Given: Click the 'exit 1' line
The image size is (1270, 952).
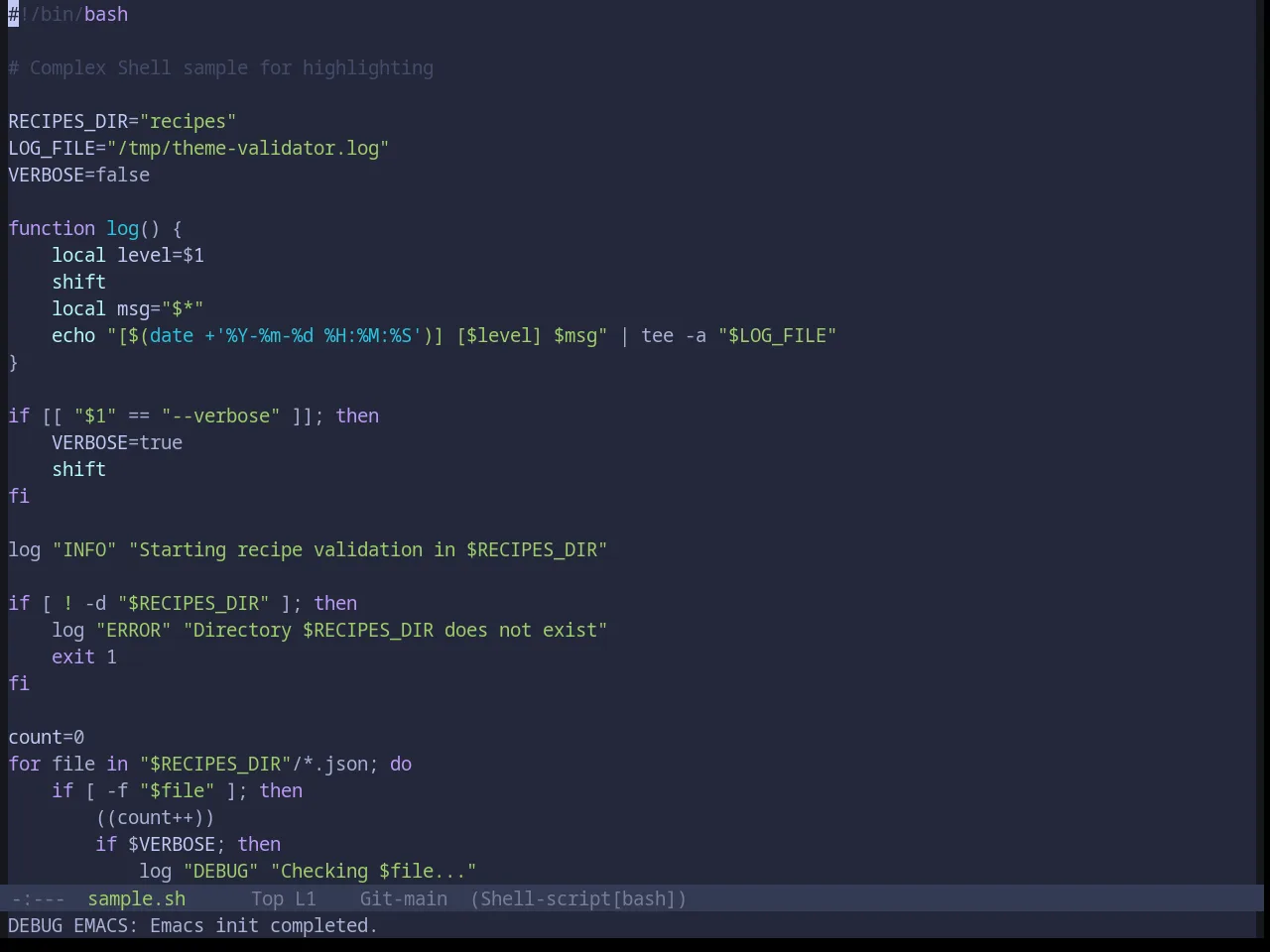Looking at the screenshot, I should 84,656.
